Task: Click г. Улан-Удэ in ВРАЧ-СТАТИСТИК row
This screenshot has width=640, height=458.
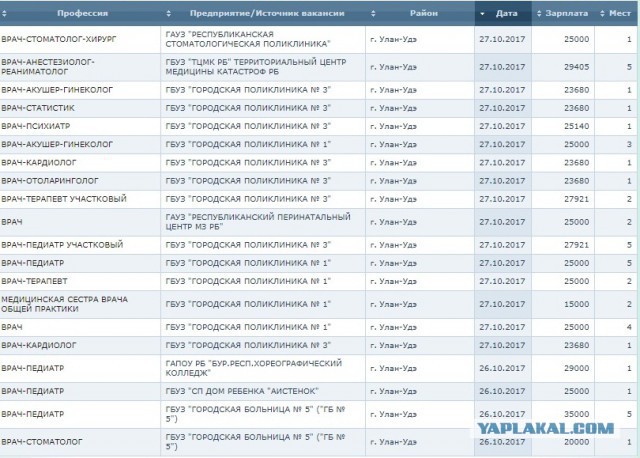Action: [393, 109]
